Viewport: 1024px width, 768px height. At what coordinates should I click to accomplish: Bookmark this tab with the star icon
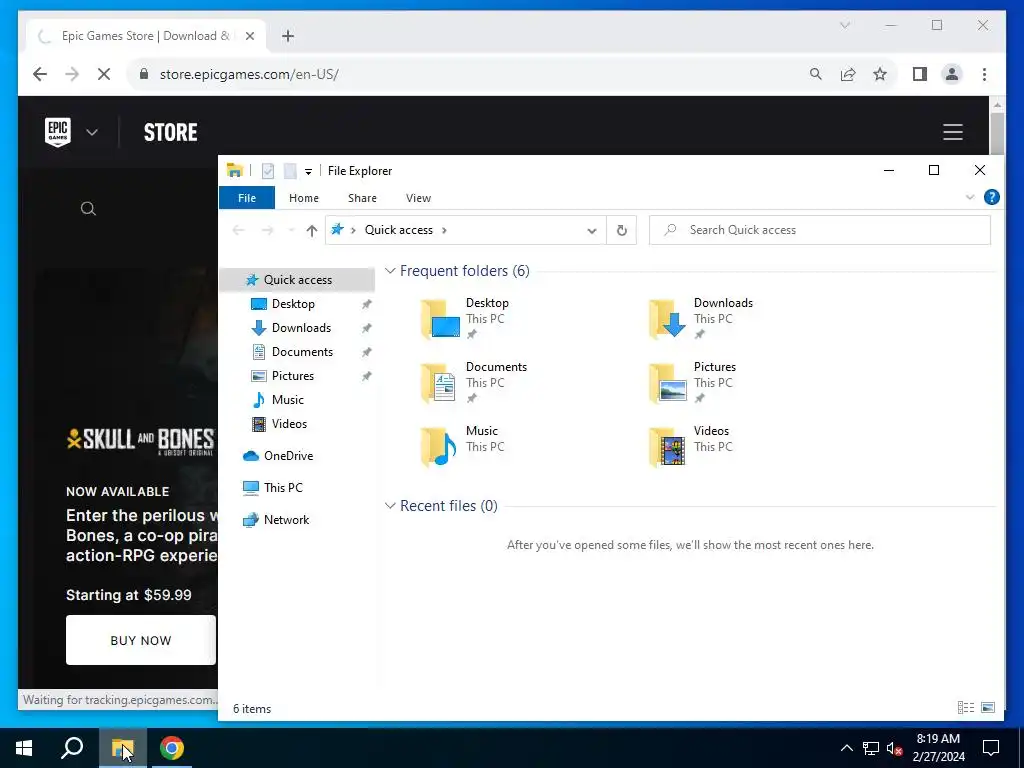coord(880,74)
